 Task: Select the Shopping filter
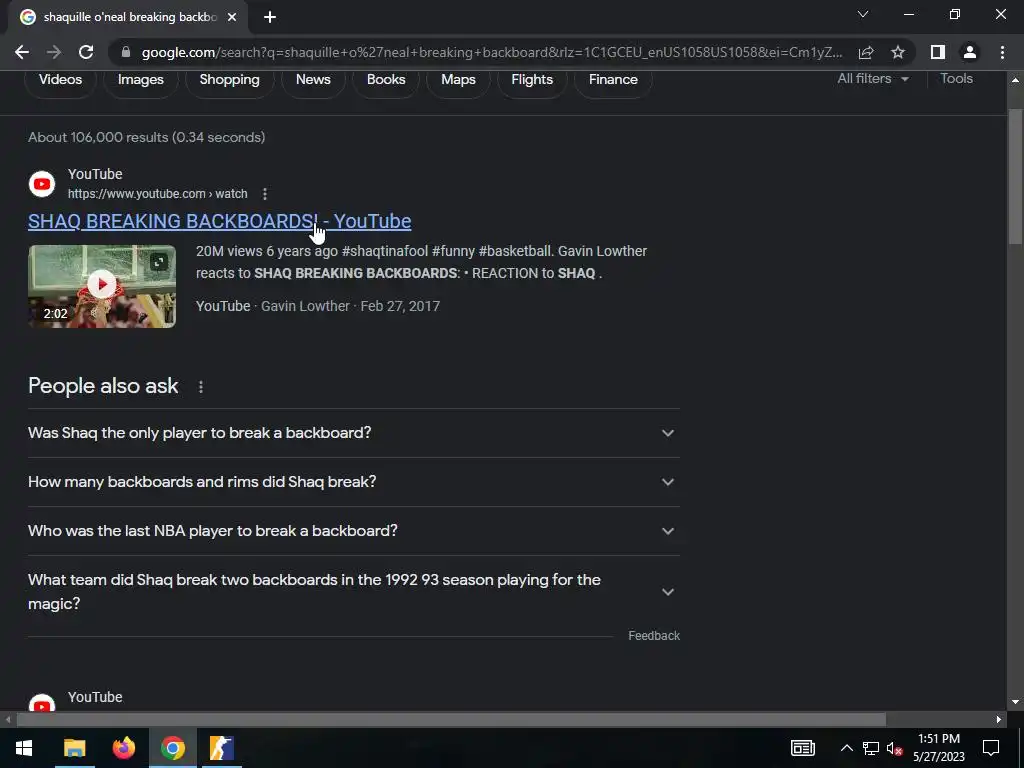pyautogui.click(x=229, y=80)
